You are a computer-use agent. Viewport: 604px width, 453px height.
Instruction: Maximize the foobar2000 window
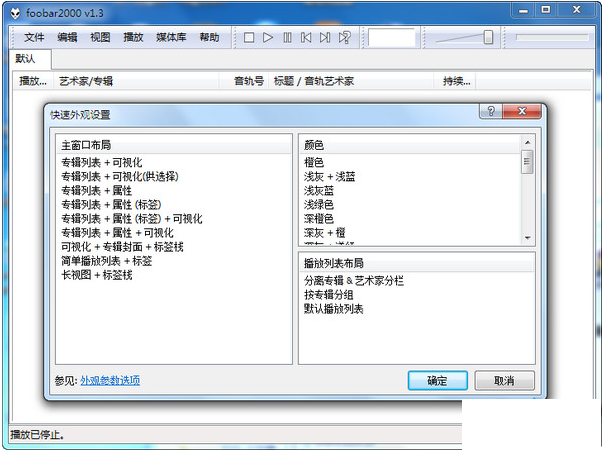tap(545, 10)
